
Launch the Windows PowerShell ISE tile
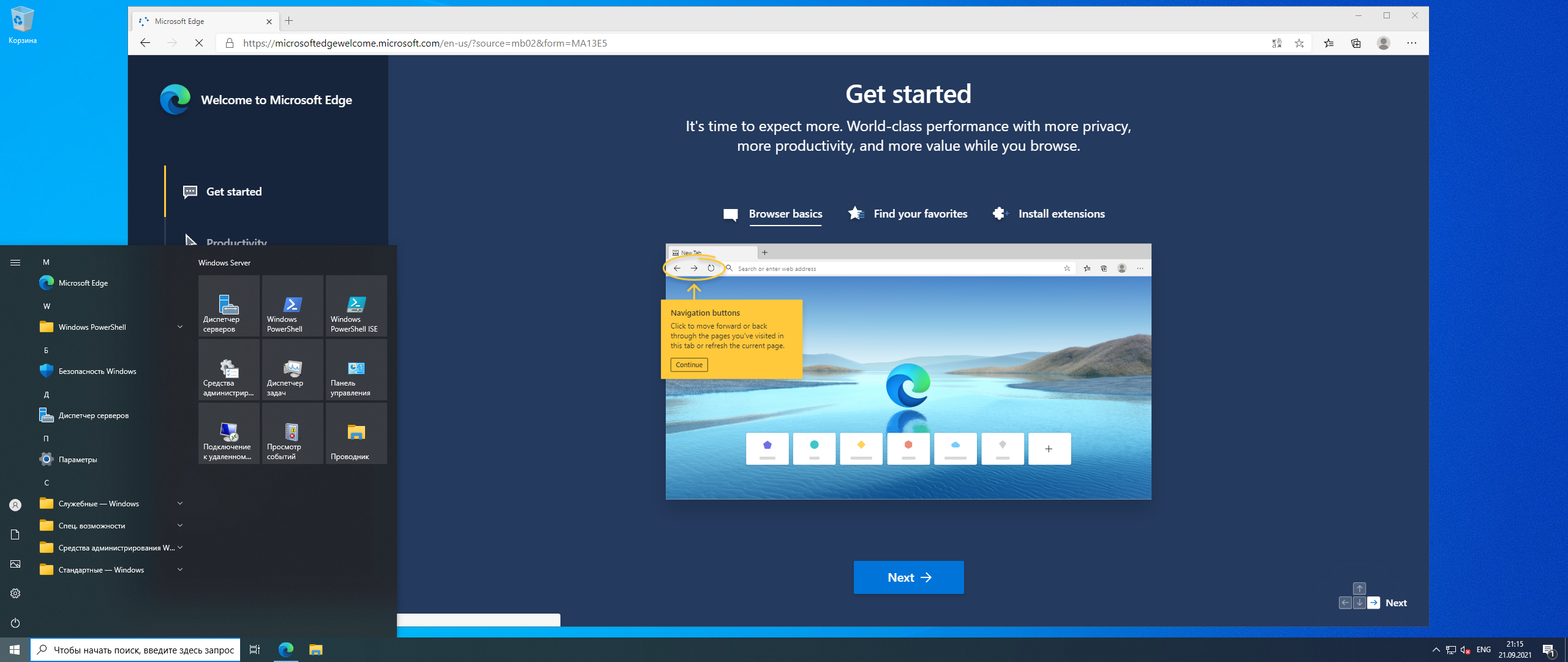pos(356,306)
